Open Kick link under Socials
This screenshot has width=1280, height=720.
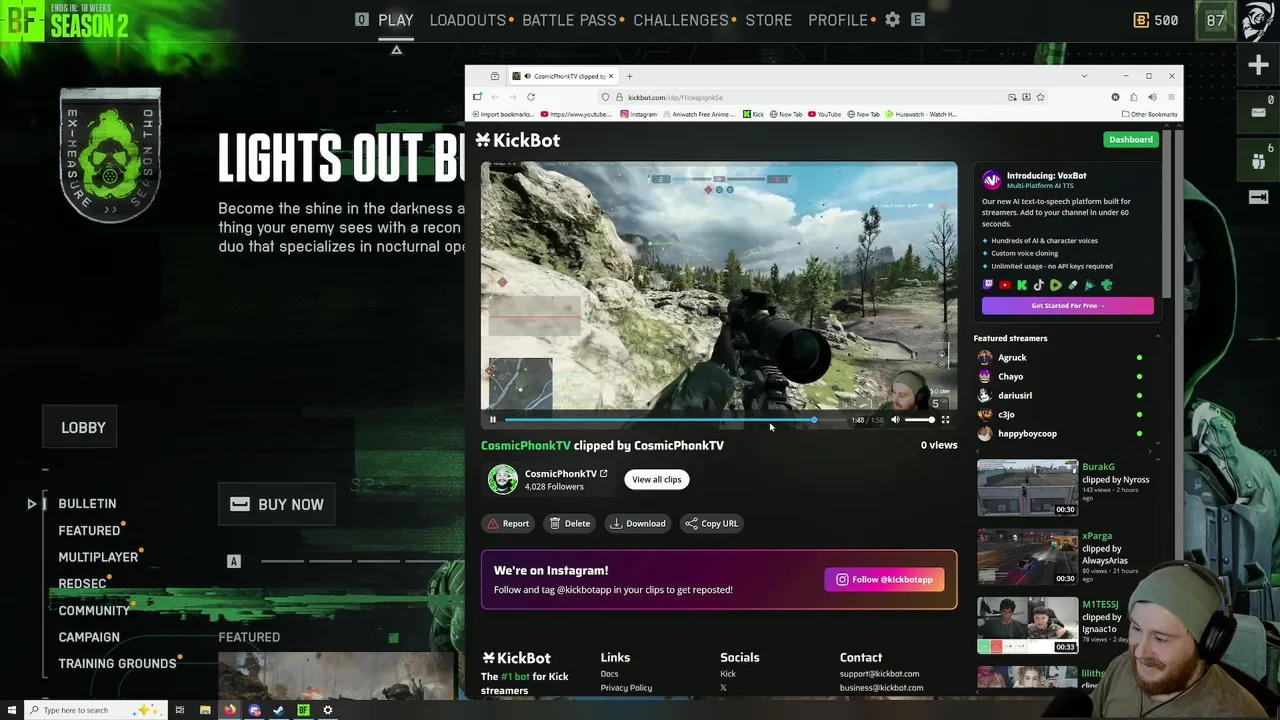(728, 674)
